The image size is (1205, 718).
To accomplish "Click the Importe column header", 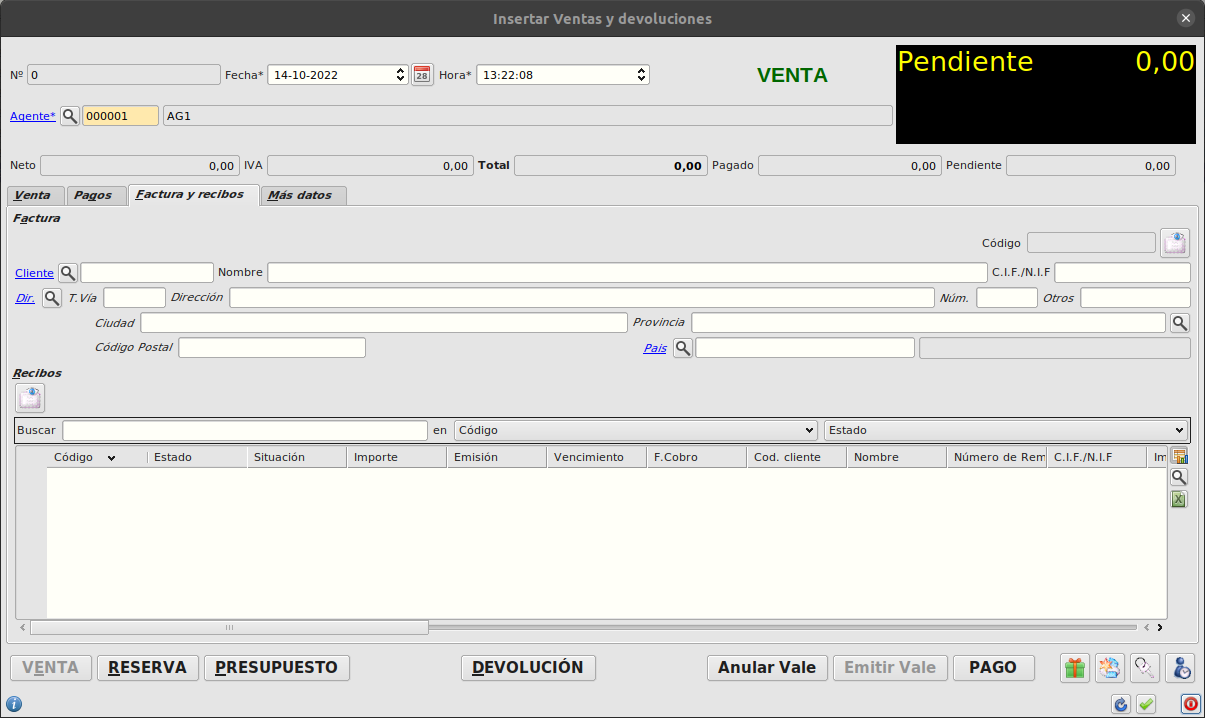I will (x=397, y=458).
